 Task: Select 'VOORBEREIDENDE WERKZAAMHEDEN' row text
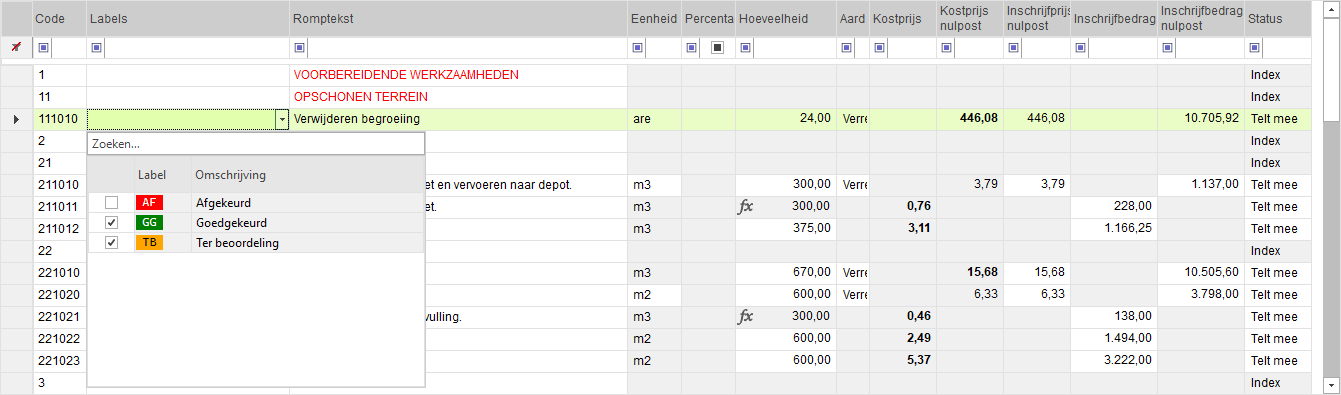[406, 75]
